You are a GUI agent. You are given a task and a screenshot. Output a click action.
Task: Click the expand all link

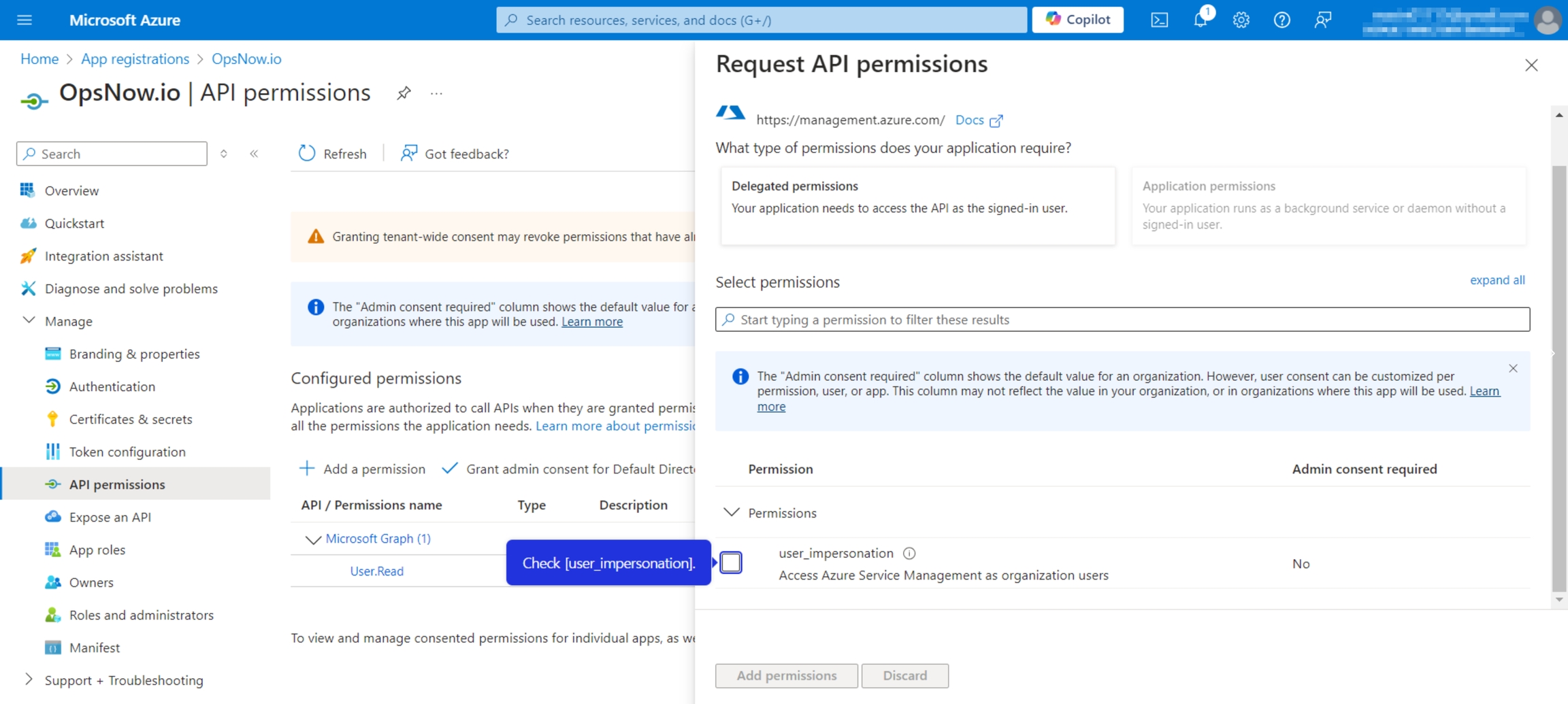tap(1497, 280)
